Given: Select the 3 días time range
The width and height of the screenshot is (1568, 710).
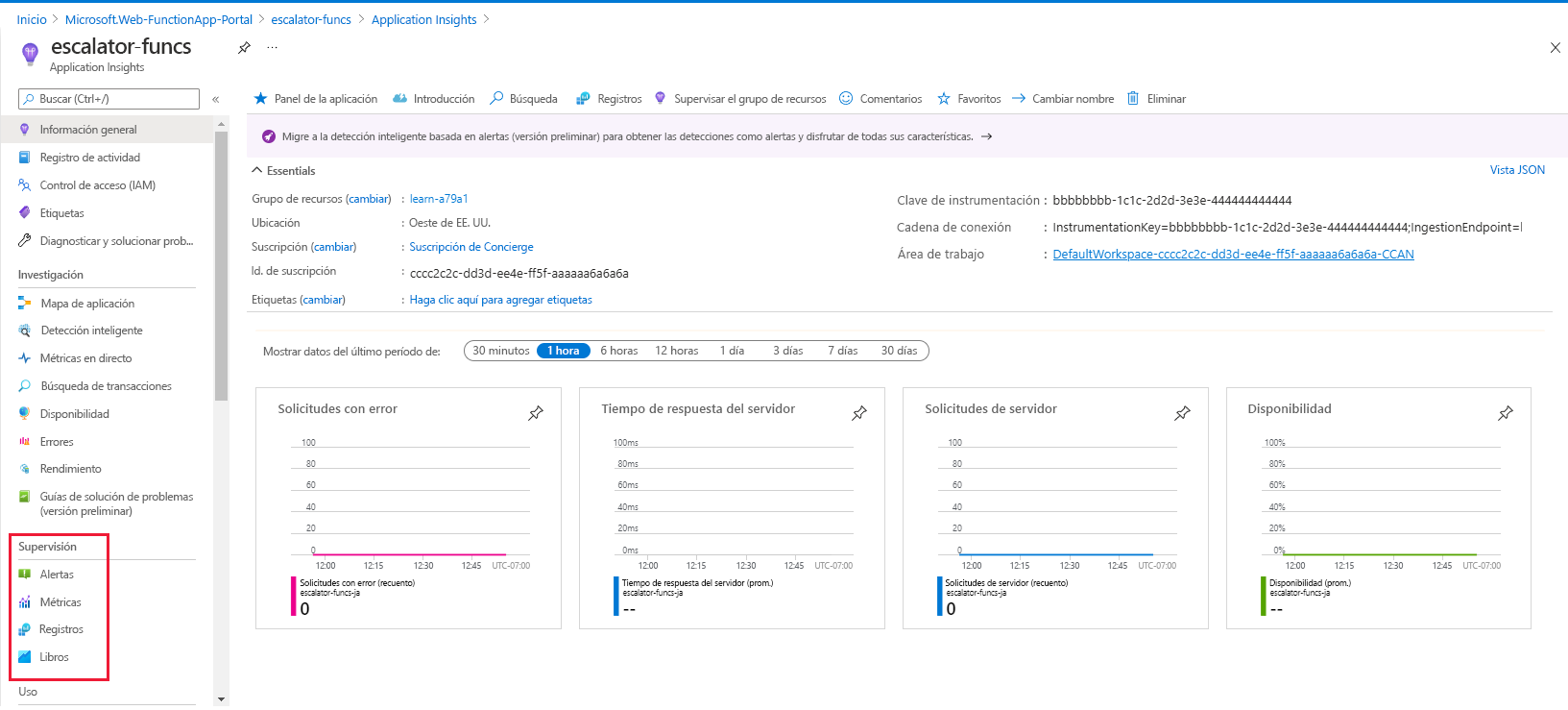Looking at the screenshot, I should 788,351.
